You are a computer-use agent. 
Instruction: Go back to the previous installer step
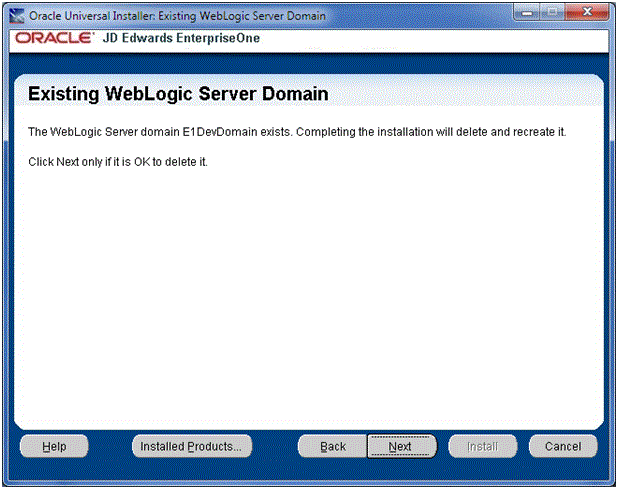tap(333, 446)
